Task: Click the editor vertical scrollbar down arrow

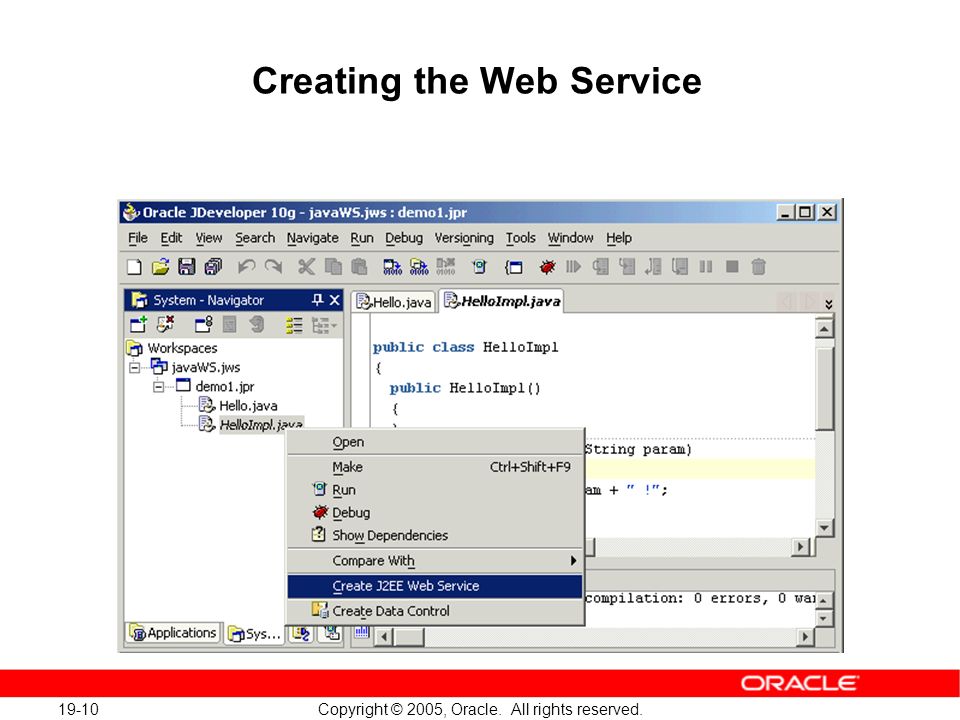Action: (825, 528)
